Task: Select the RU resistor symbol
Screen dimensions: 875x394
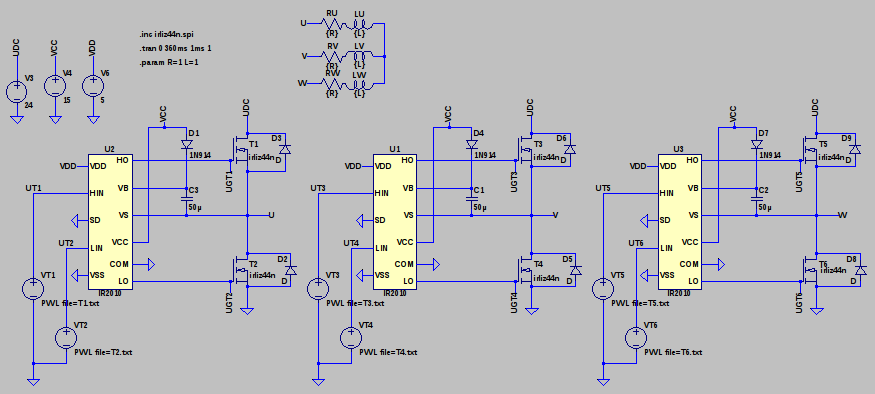Action: [x=333, y=24]
